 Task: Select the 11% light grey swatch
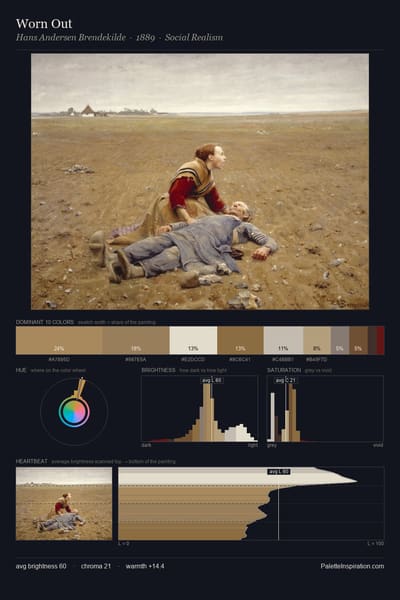tap(283, 341)
